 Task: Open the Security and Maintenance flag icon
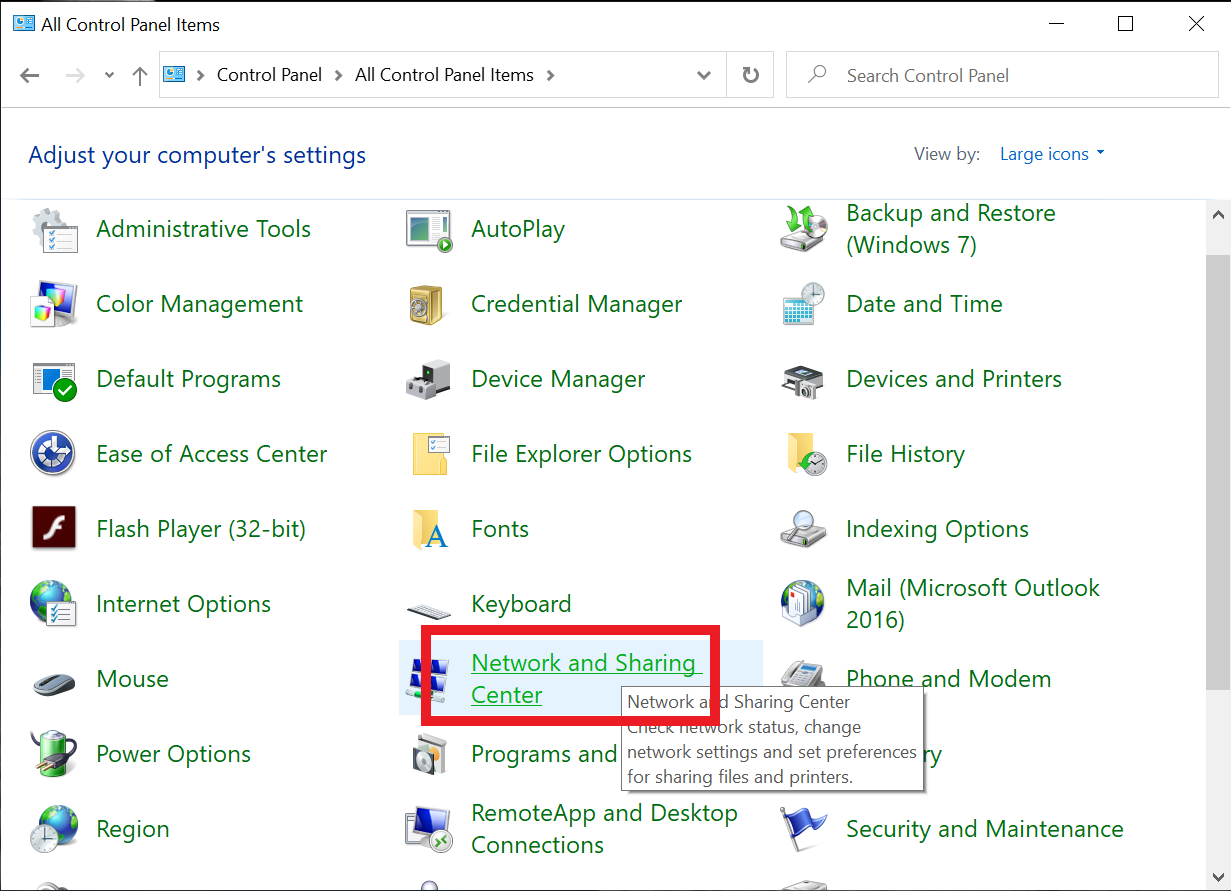click(804, 829)
